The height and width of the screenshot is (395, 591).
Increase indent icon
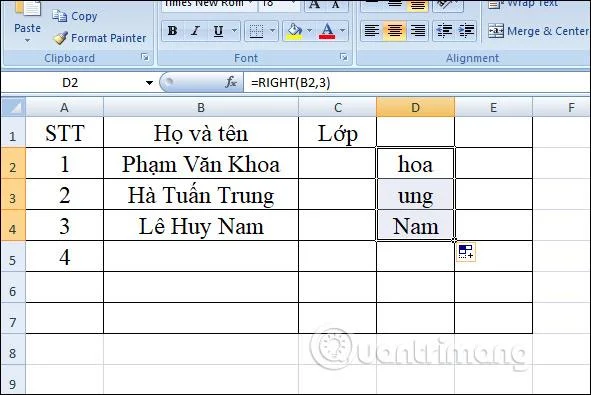click(467, 31)
